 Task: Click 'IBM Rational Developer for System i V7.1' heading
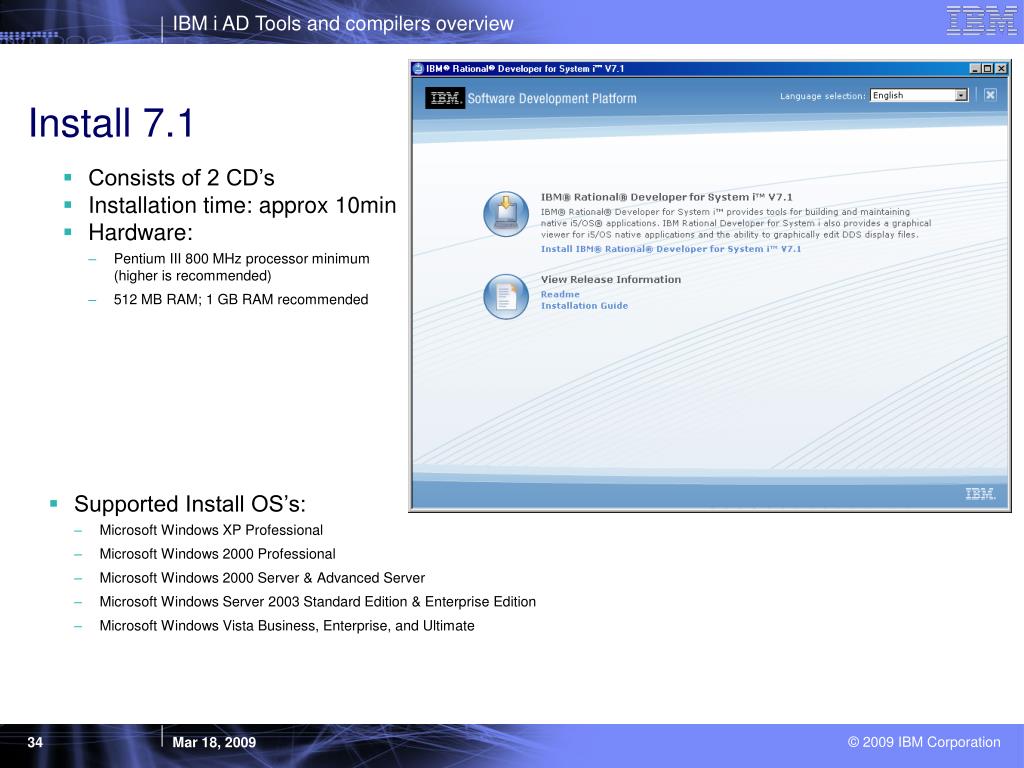pyautogui.click(x=666, y=197)
